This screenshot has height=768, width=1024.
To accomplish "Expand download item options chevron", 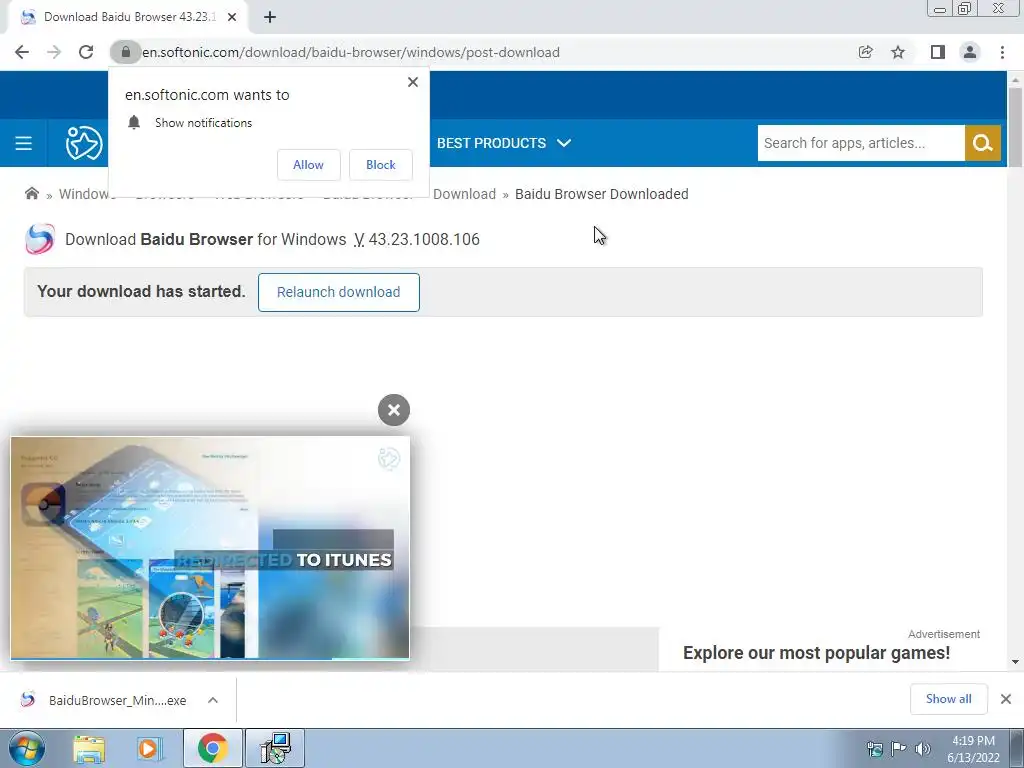I will [213, 700].
